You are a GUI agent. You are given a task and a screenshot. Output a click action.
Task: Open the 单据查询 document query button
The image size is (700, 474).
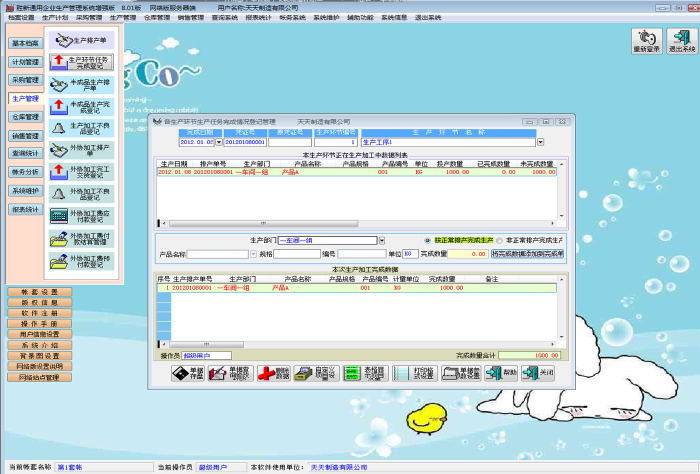point(230,373)
